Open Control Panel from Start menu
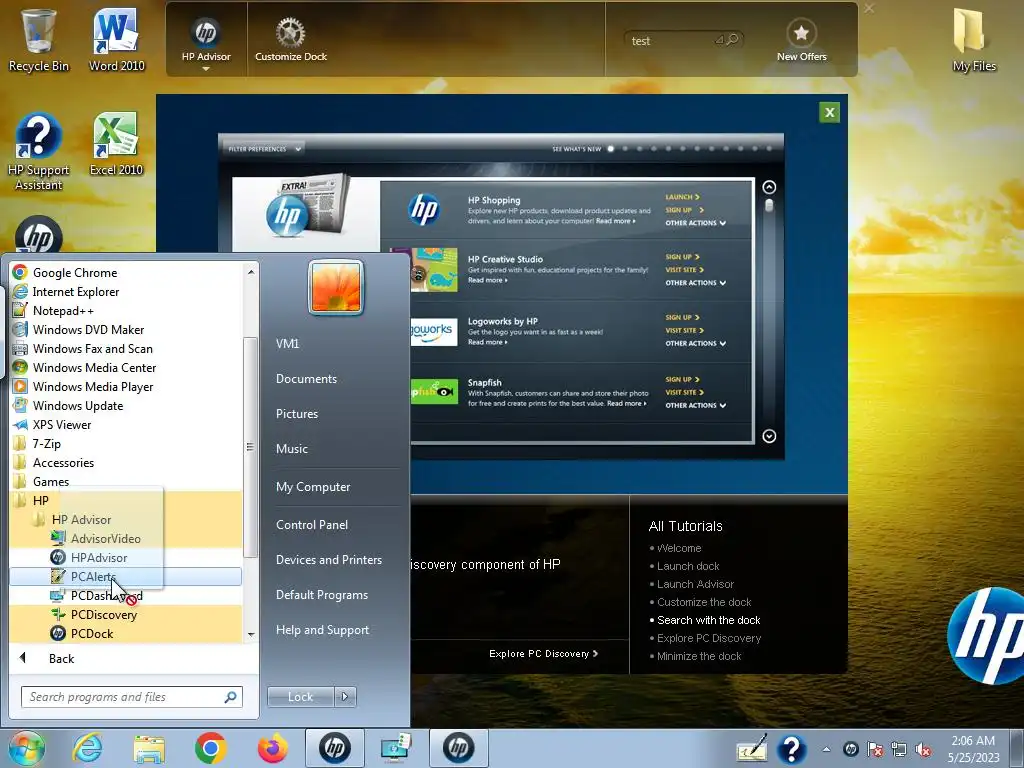 pyautogui.click(x=312, y=524)
